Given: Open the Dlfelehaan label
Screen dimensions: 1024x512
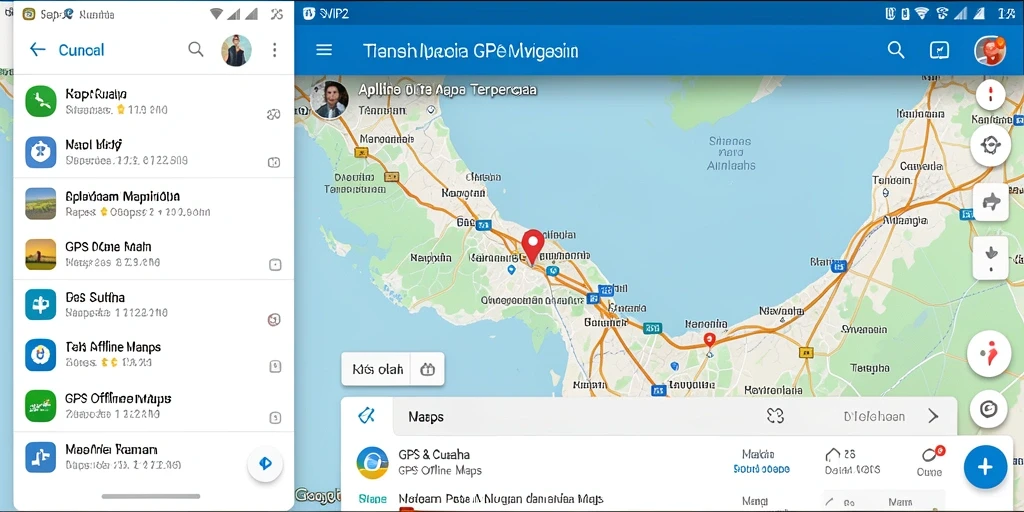Looking at the screenshot, I should pos(874,416).
